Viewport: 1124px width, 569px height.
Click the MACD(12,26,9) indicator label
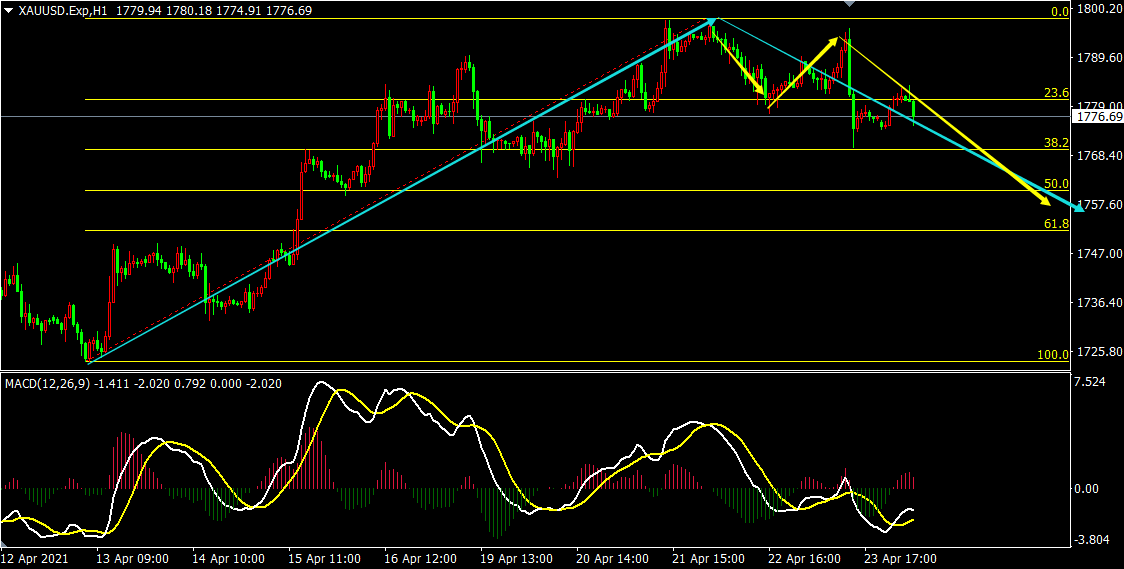[x=45, y=383]
